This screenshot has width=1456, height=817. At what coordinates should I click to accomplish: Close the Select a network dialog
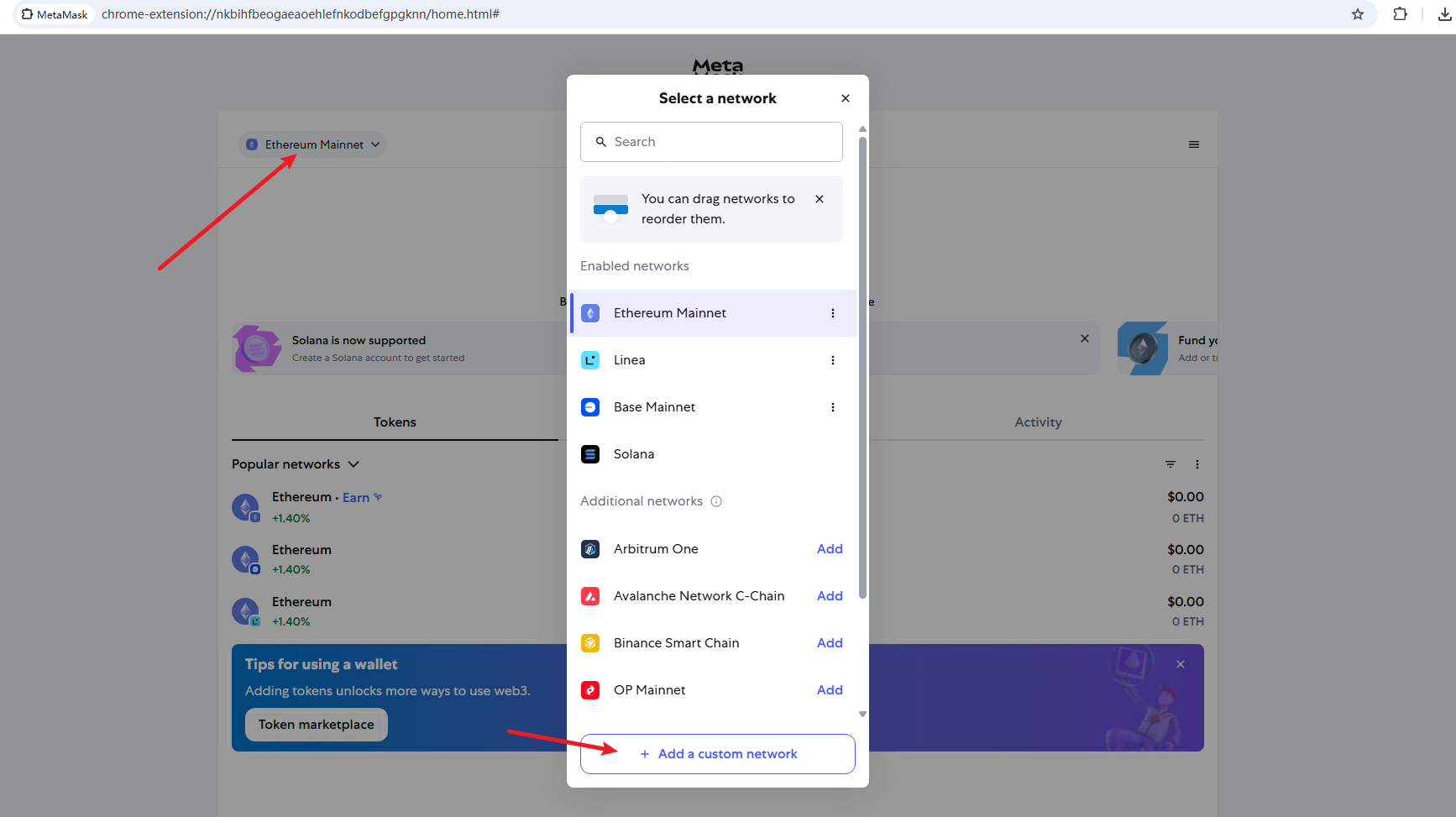846,98
